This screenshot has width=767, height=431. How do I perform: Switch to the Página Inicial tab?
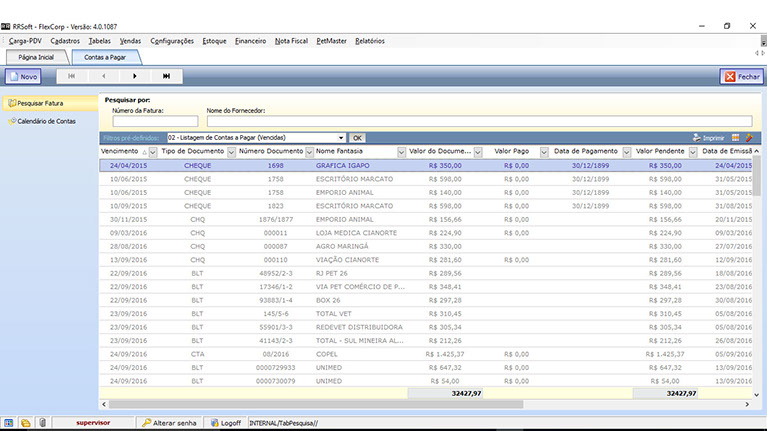pyautogui.click(x=36, y=57)
